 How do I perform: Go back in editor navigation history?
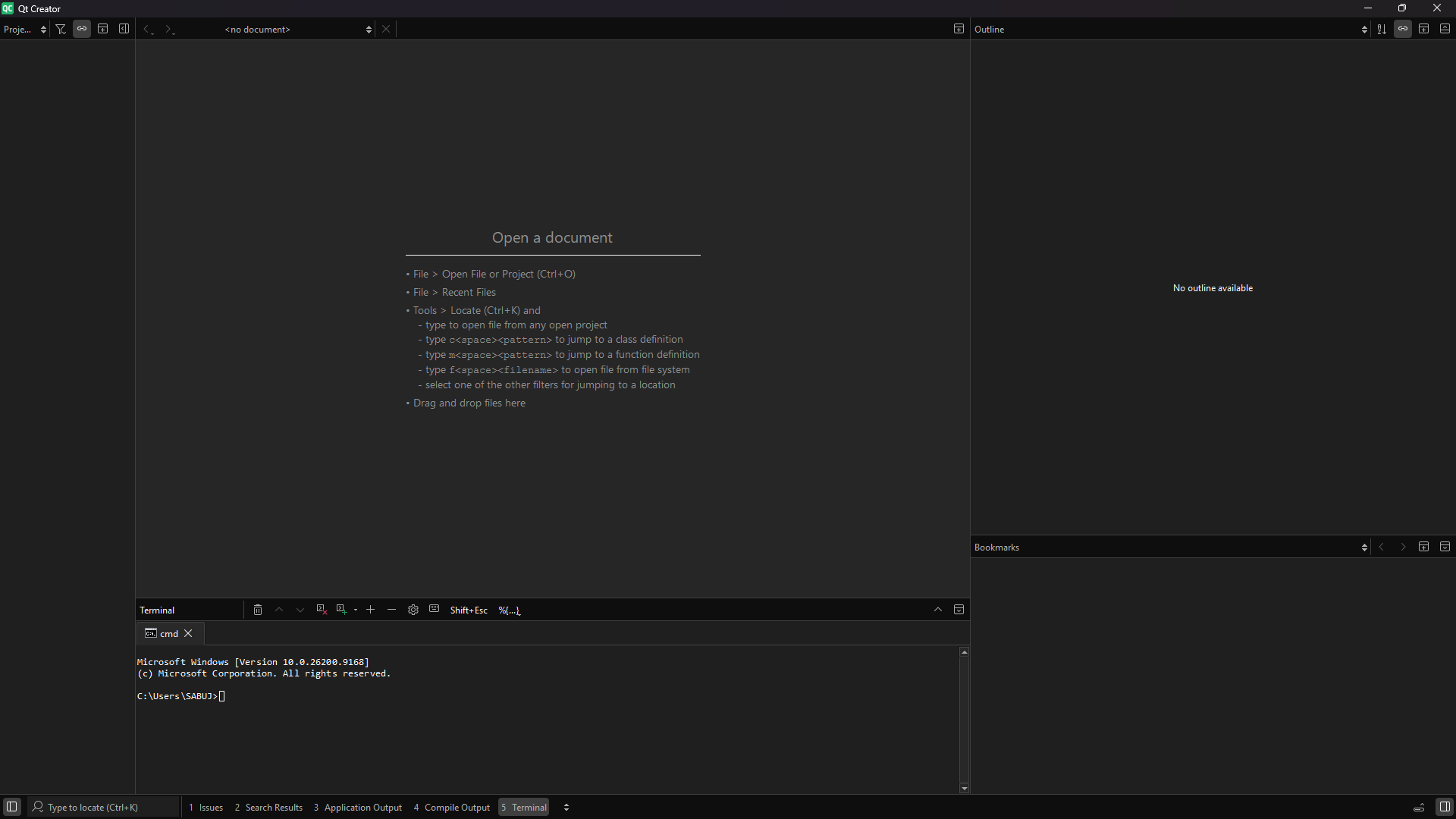coord(148,29)
